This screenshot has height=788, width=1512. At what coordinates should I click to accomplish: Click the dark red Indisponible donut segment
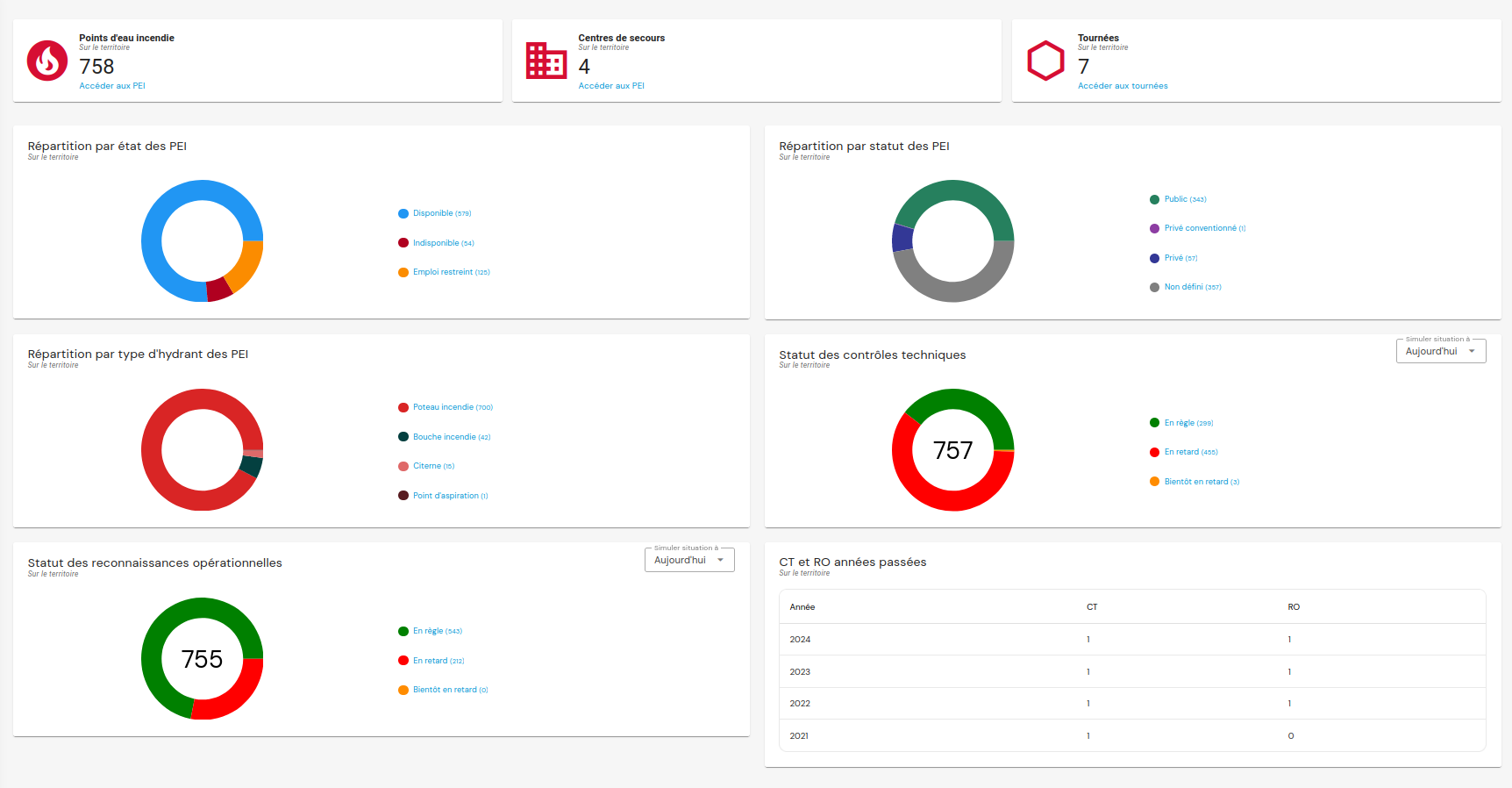click(218, 290)
